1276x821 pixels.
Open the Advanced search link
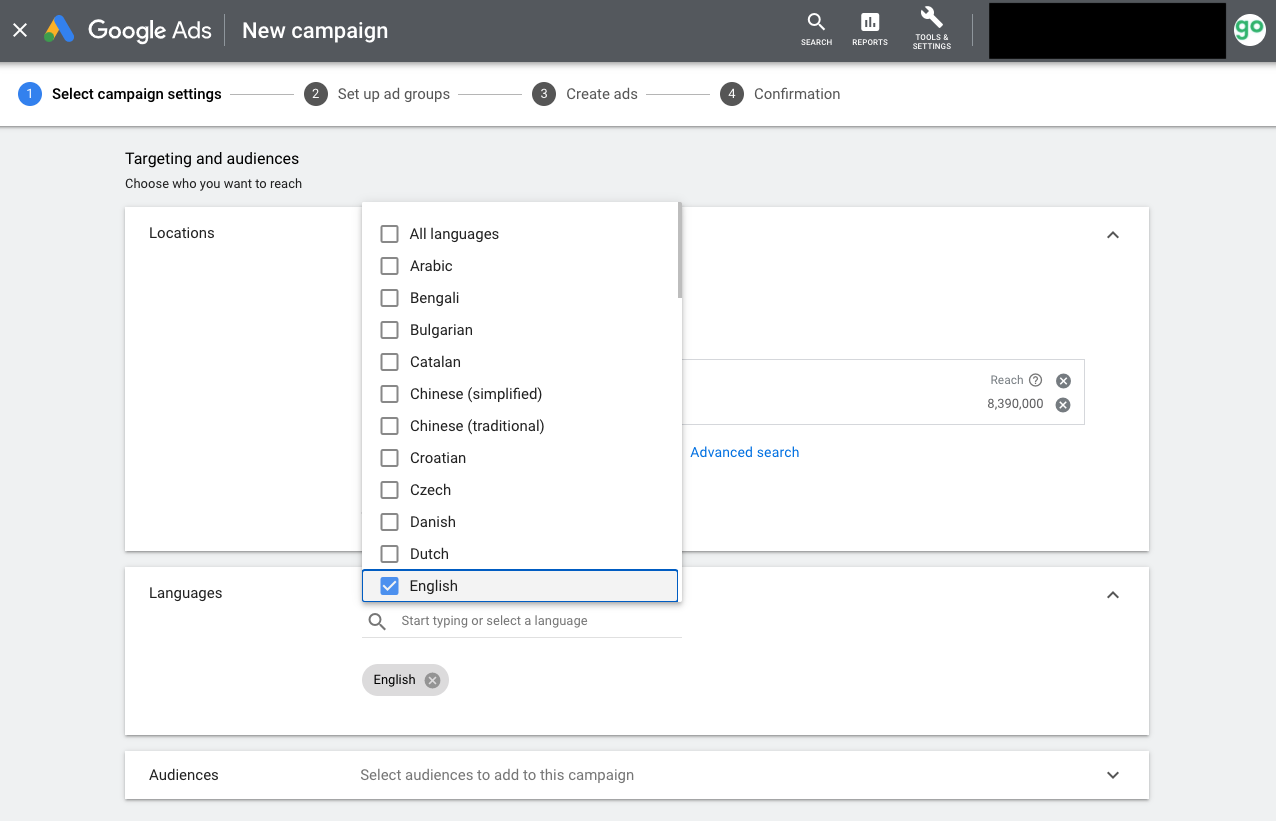(x=745, y=452)
